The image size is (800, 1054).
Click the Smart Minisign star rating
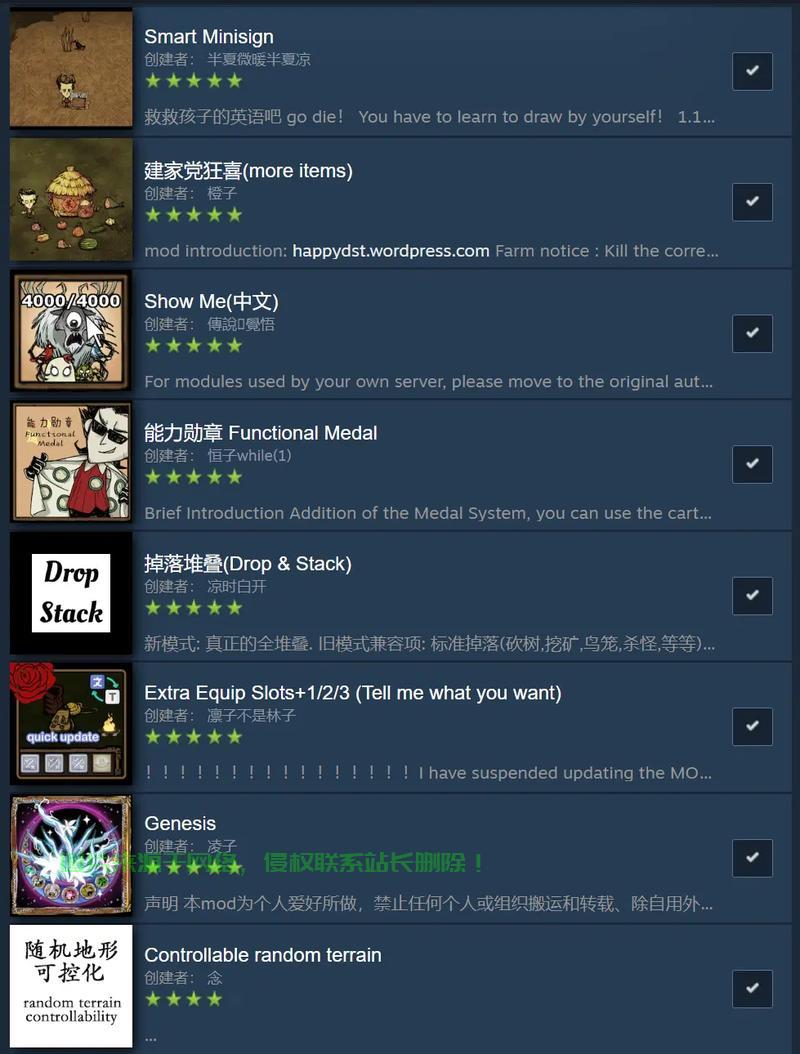point(194,81)
